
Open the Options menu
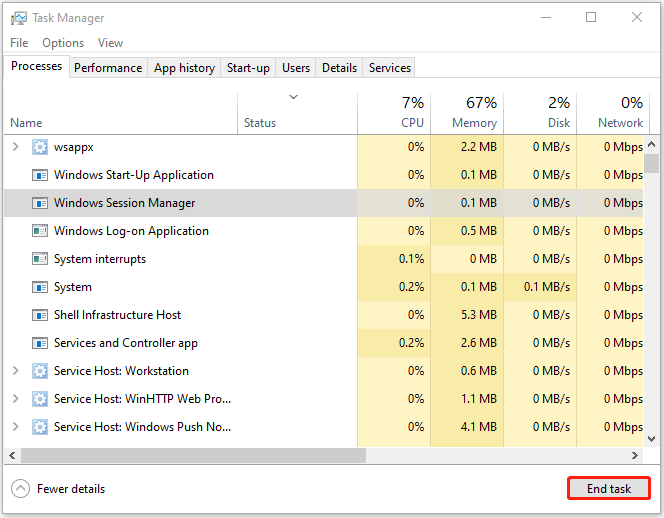tap(63, 43)
